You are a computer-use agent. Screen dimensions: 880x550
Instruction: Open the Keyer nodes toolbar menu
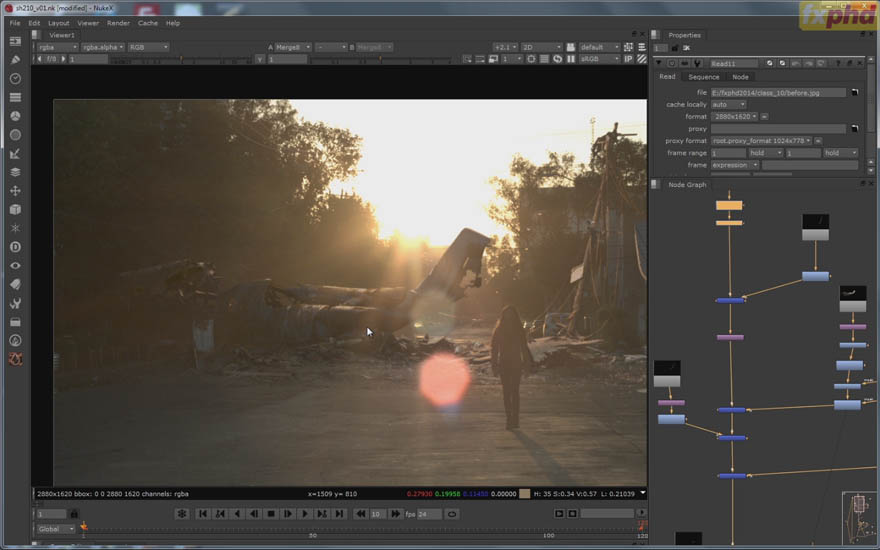click(15, 153)
